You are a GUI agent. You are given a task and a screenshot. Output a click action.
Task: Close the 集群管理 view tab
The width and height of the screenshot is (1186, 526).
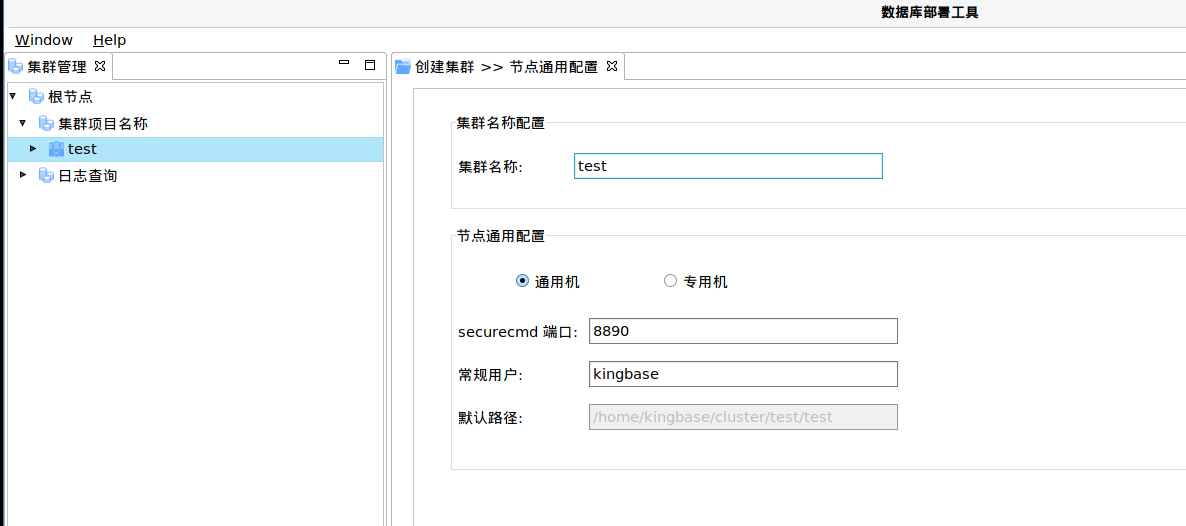[99, 66]
